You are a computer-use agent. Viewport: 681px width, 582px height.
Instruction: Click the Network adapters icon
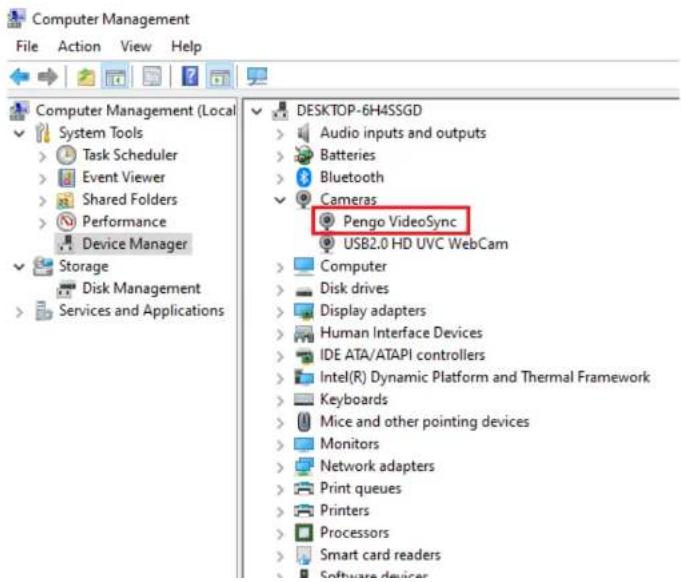point(304,466)
